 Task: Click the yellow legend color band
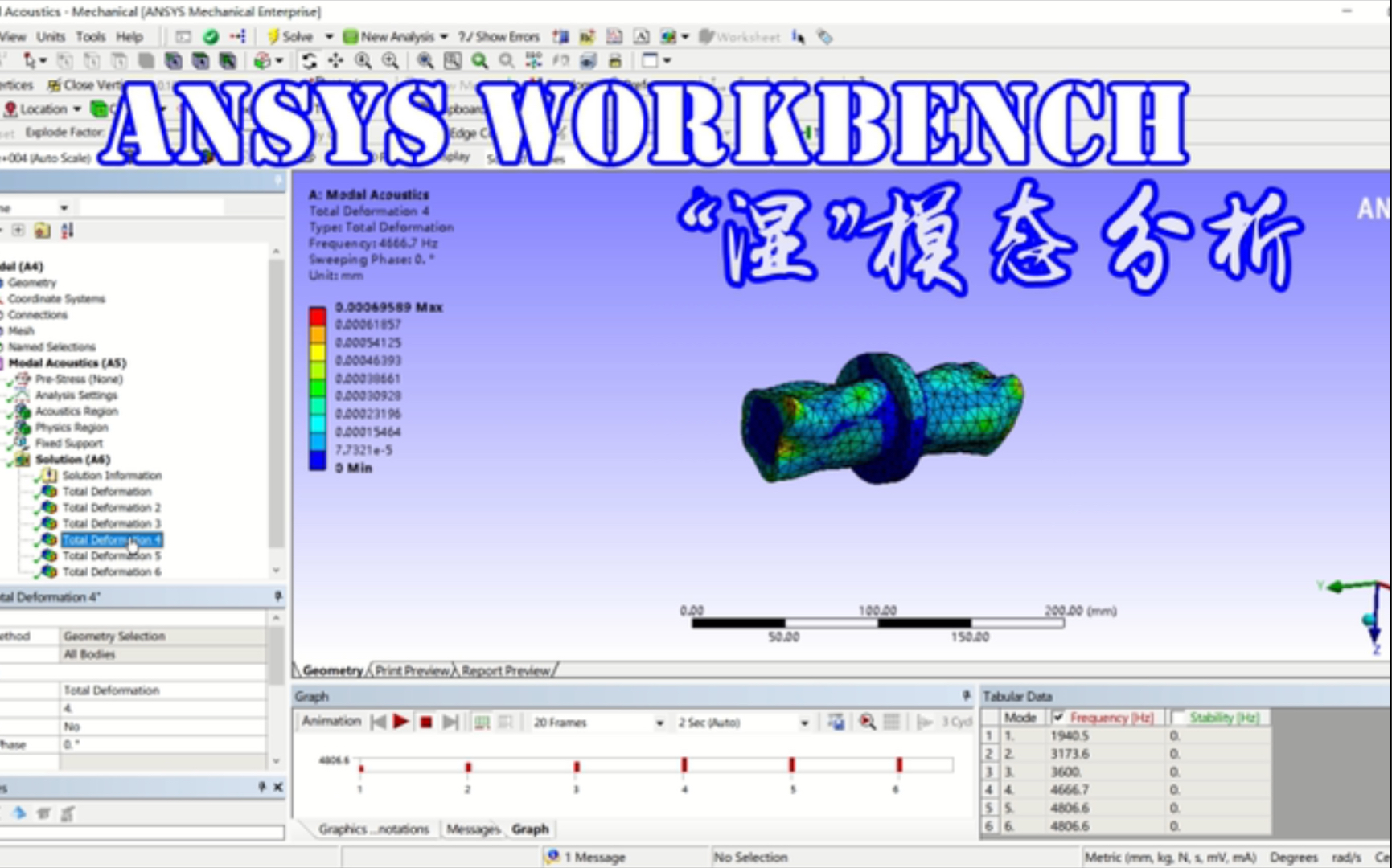[x=318, y=351]
